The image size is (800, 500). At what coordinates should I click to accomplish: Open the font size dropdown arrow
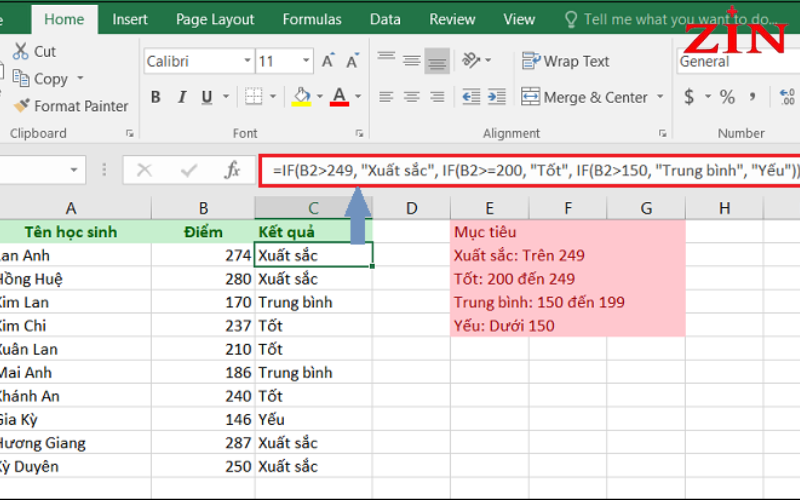pos(306,61)
